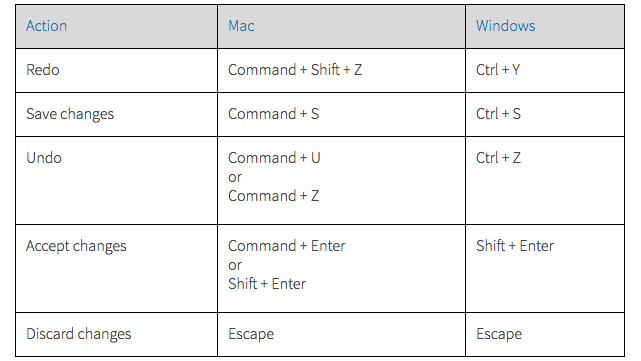Select the Accept changes row label
This screenshot has height=361, width=641.
(76, 246)
